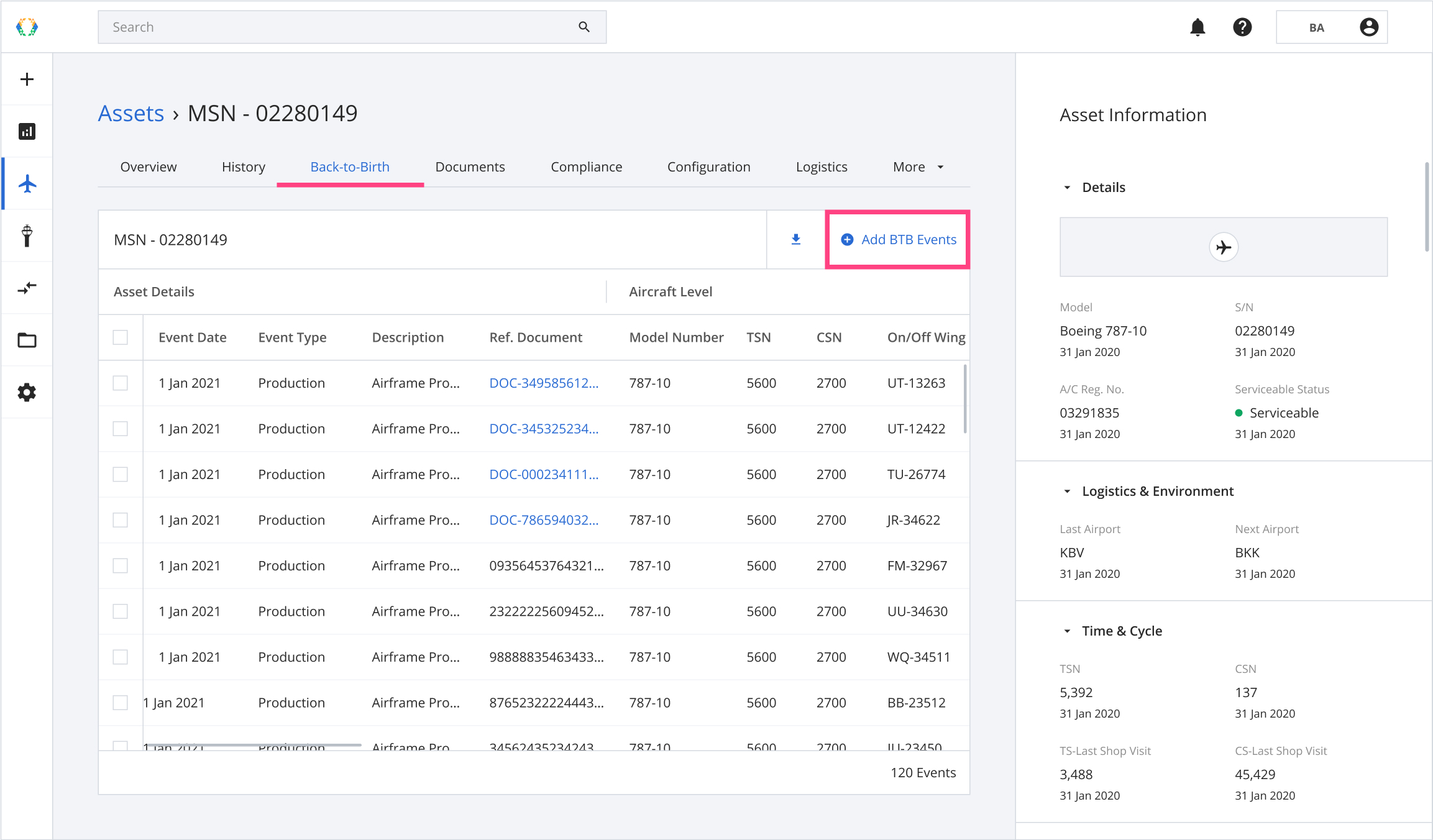
Task: Click the plus add icon in sidebar
Action: [x=27, y=79]
